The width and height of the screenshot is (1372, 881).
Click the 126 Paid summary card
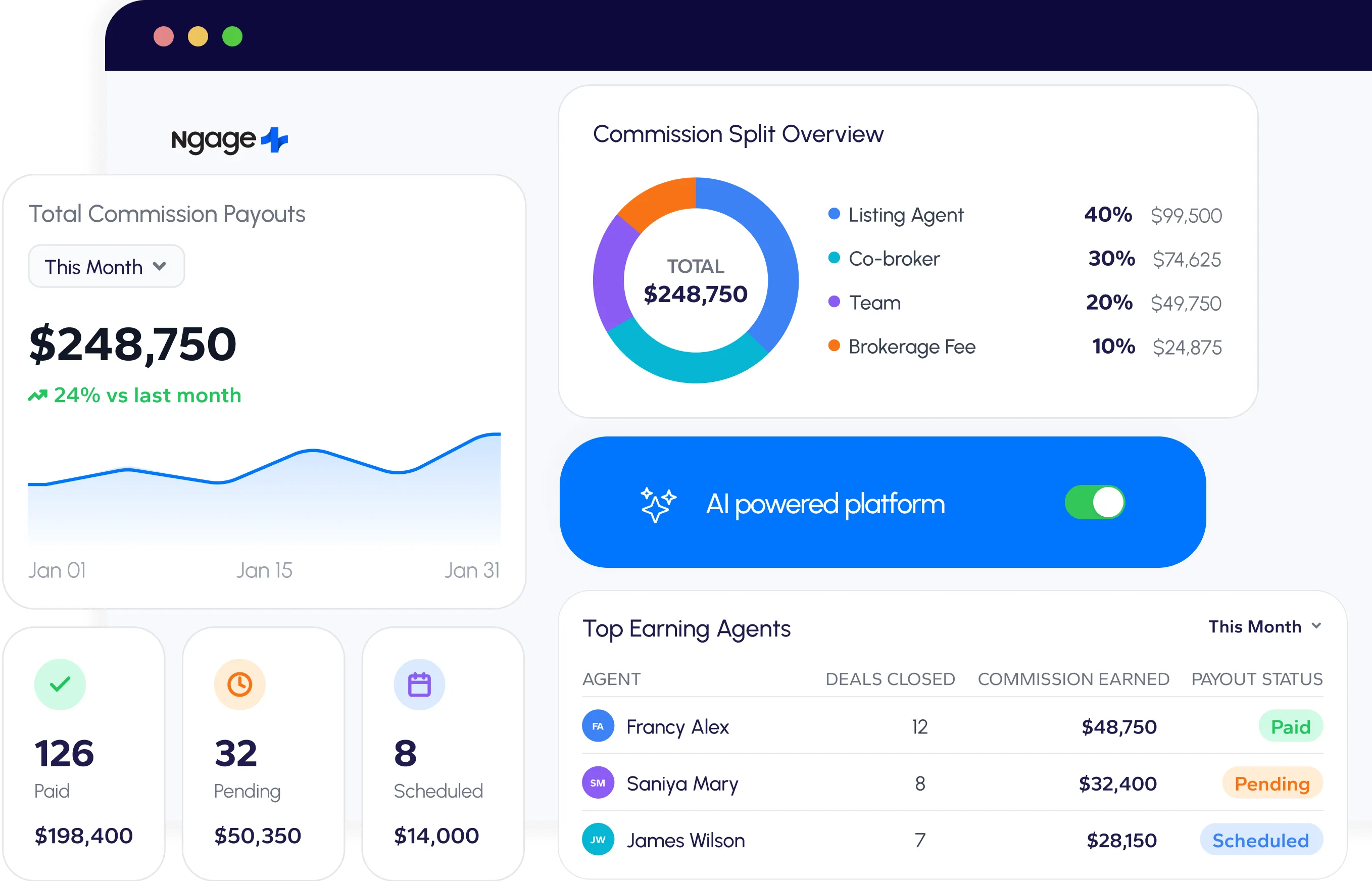pyautogui.click(x=84, y=753)
